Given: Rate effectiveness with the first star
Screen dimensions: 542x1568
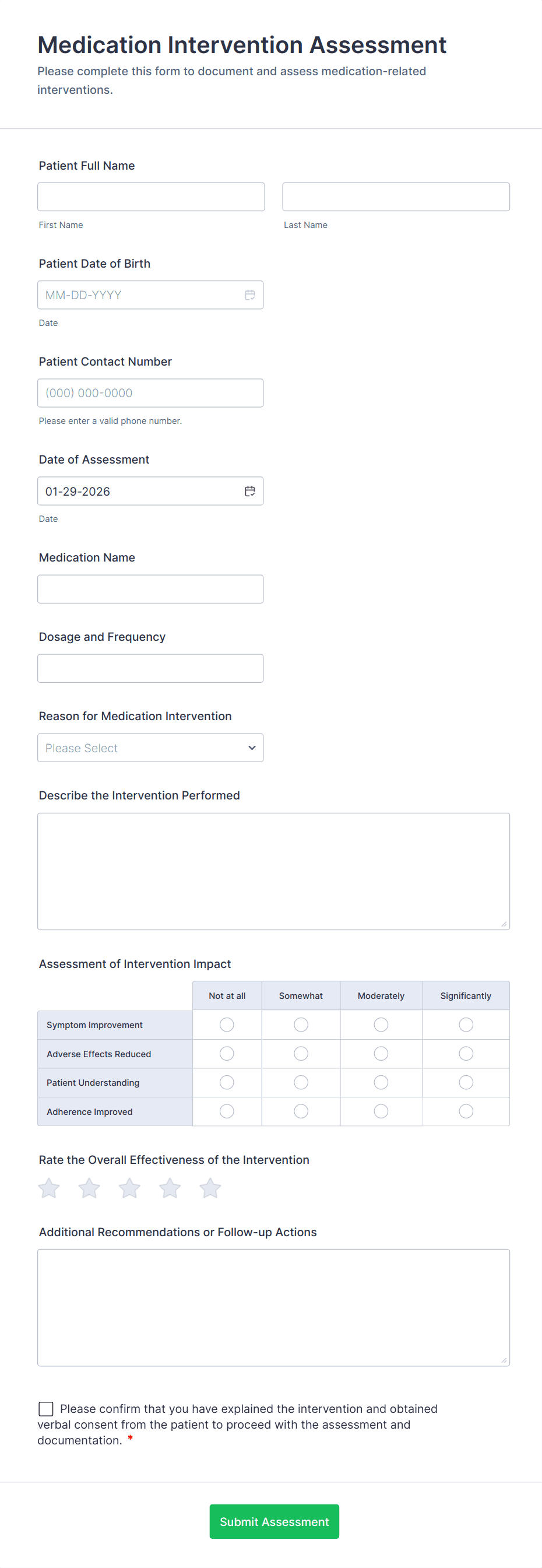Looking at the screenshot, I should coord(49,1188).
